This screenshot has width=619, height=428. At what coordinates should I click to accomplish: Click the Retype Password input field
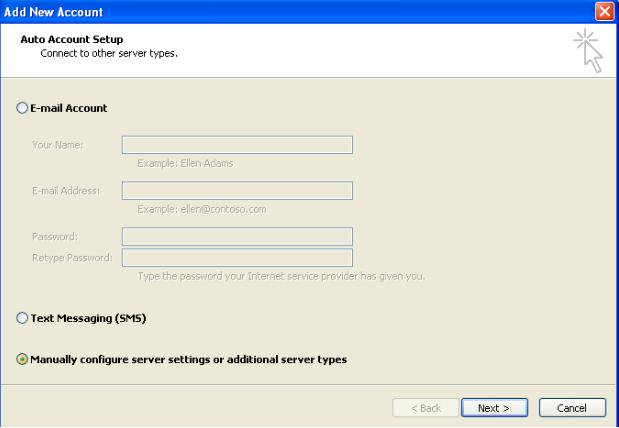pos(237,257)
